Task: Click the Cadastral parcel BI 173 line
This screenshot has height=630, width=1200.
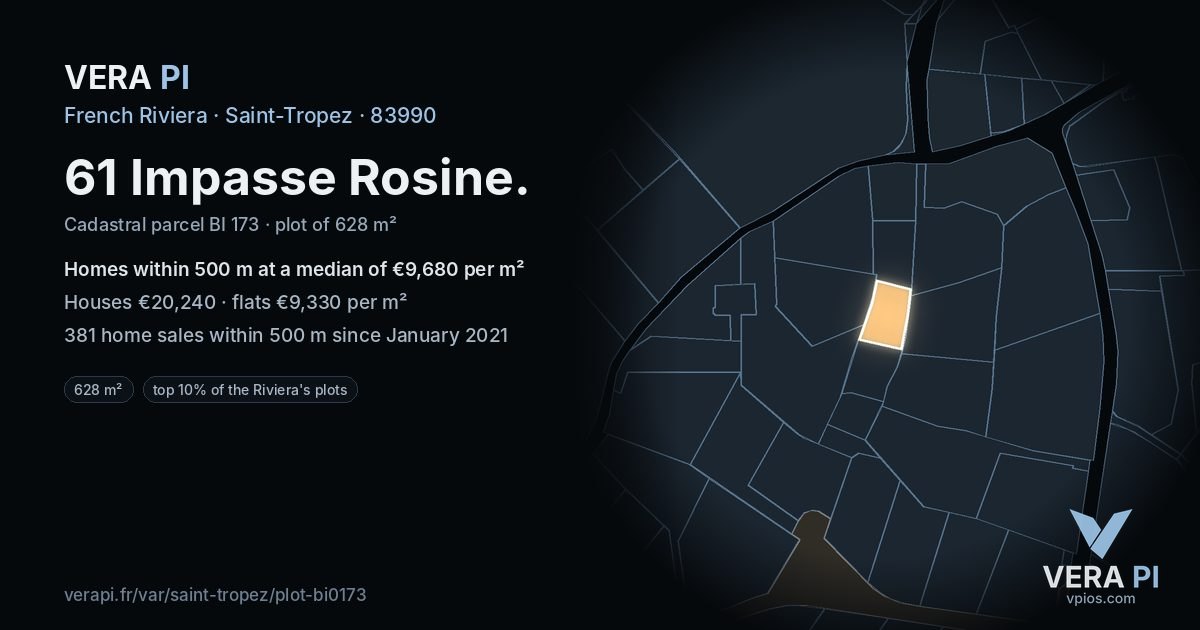Action: pos(231,224)
